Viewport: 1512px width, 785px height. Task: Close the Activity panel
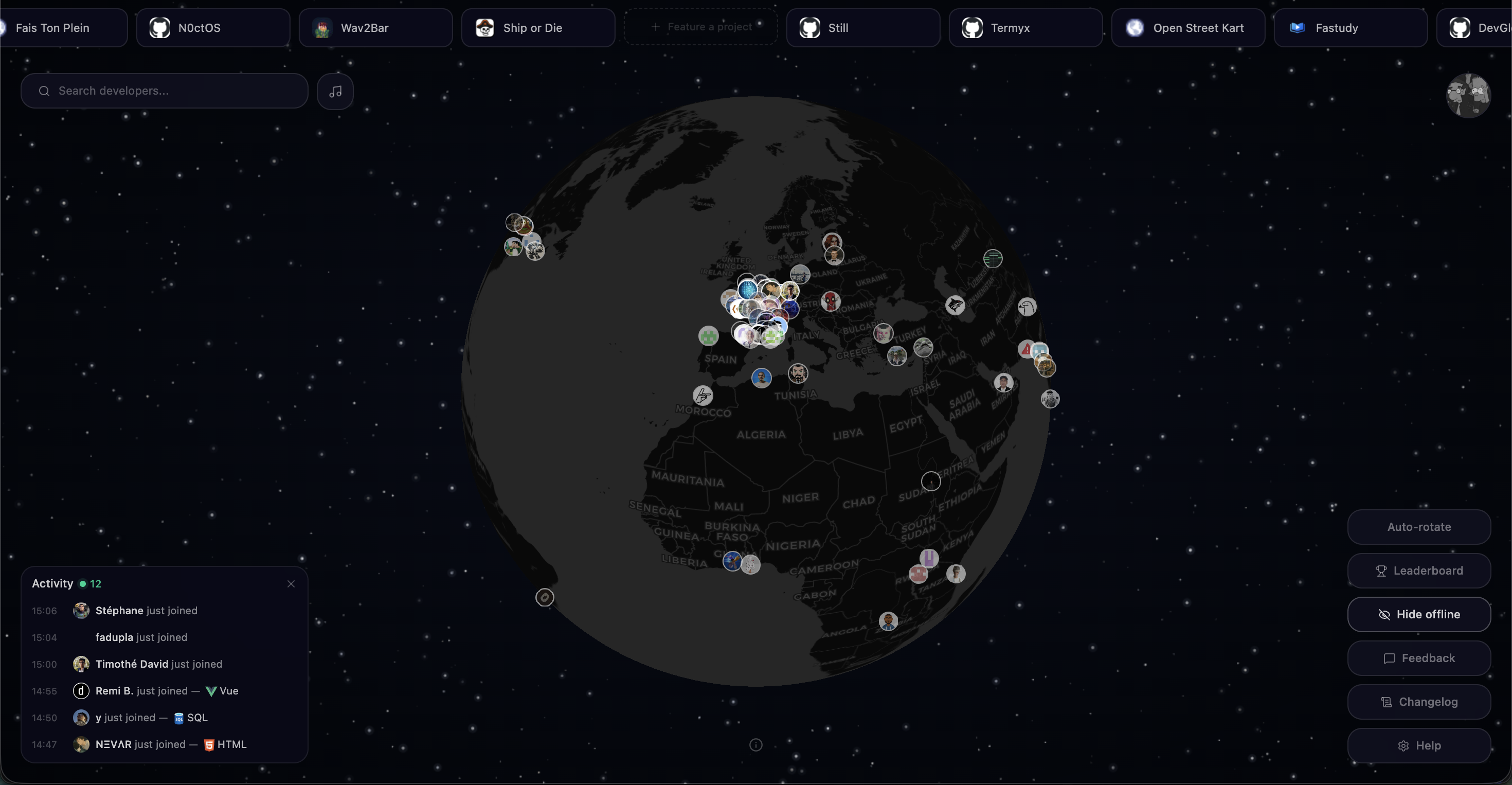[x=291, y=584]
